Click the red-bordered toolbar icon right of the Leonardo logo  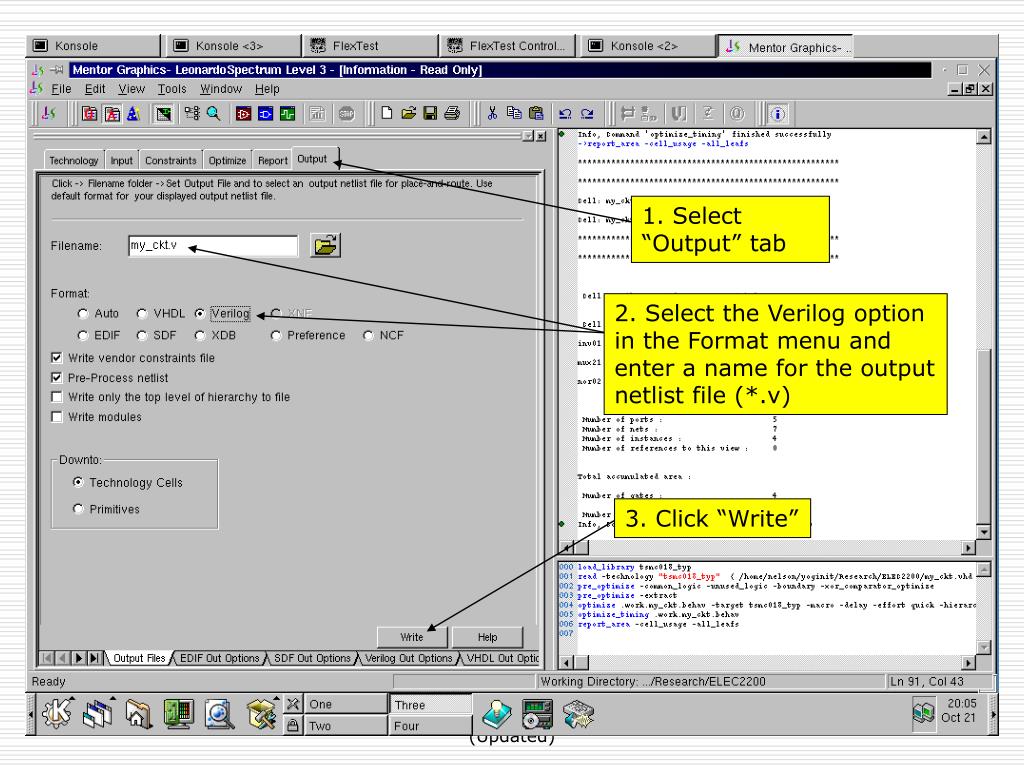coord(89,114)
